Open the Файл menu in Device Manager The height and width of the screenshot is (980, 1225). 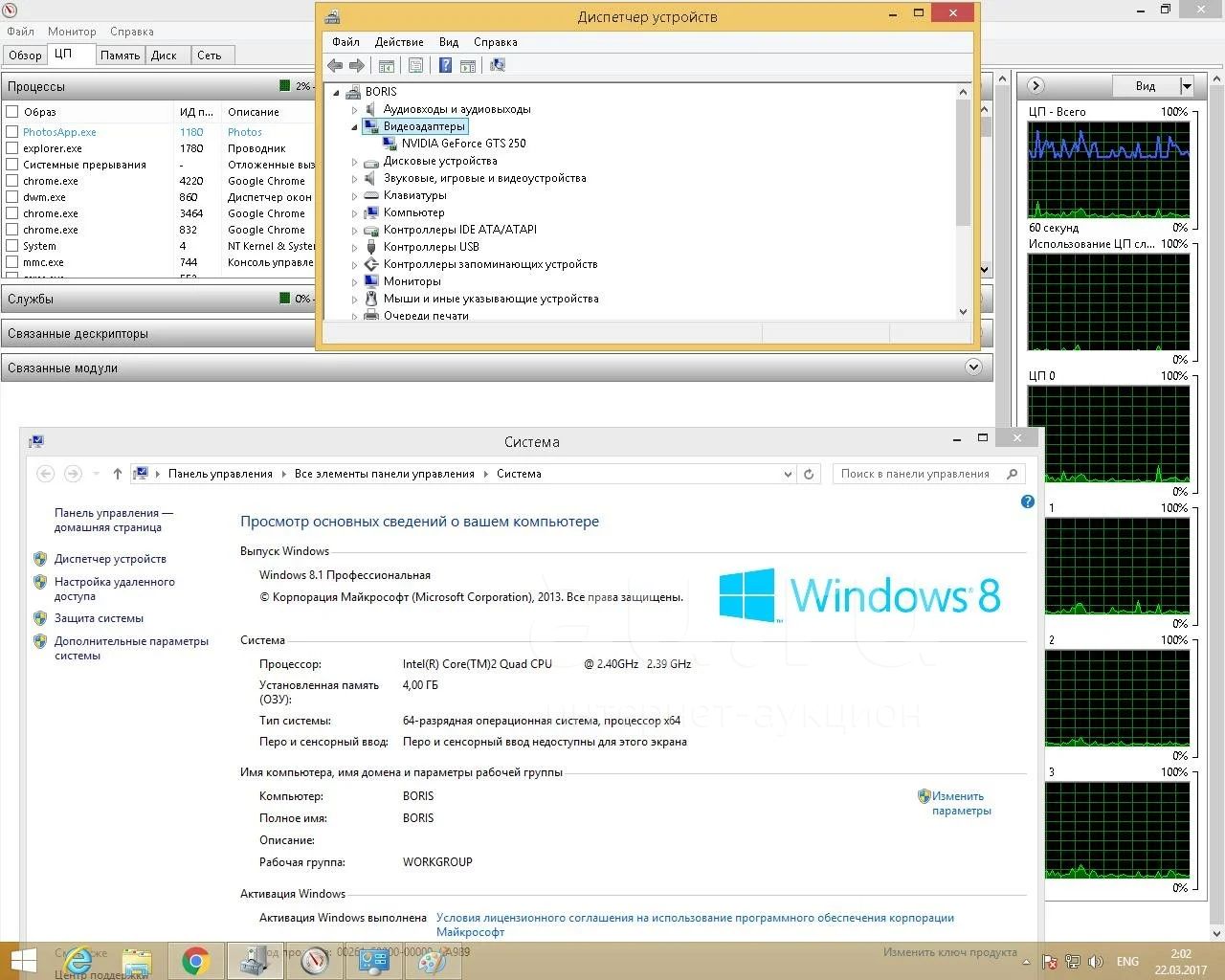pyautogui.click(x=345, y=42)
